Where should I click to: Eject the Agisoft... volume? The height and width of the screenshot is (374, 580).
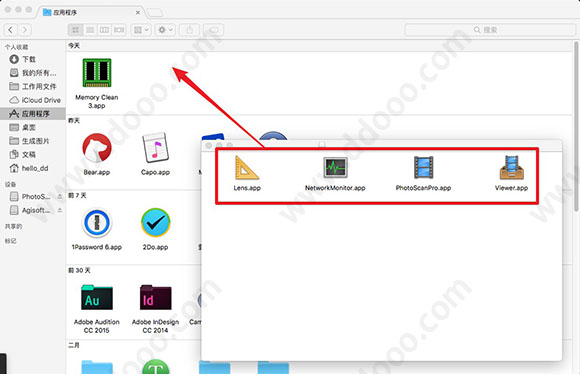tap(60, 210)
